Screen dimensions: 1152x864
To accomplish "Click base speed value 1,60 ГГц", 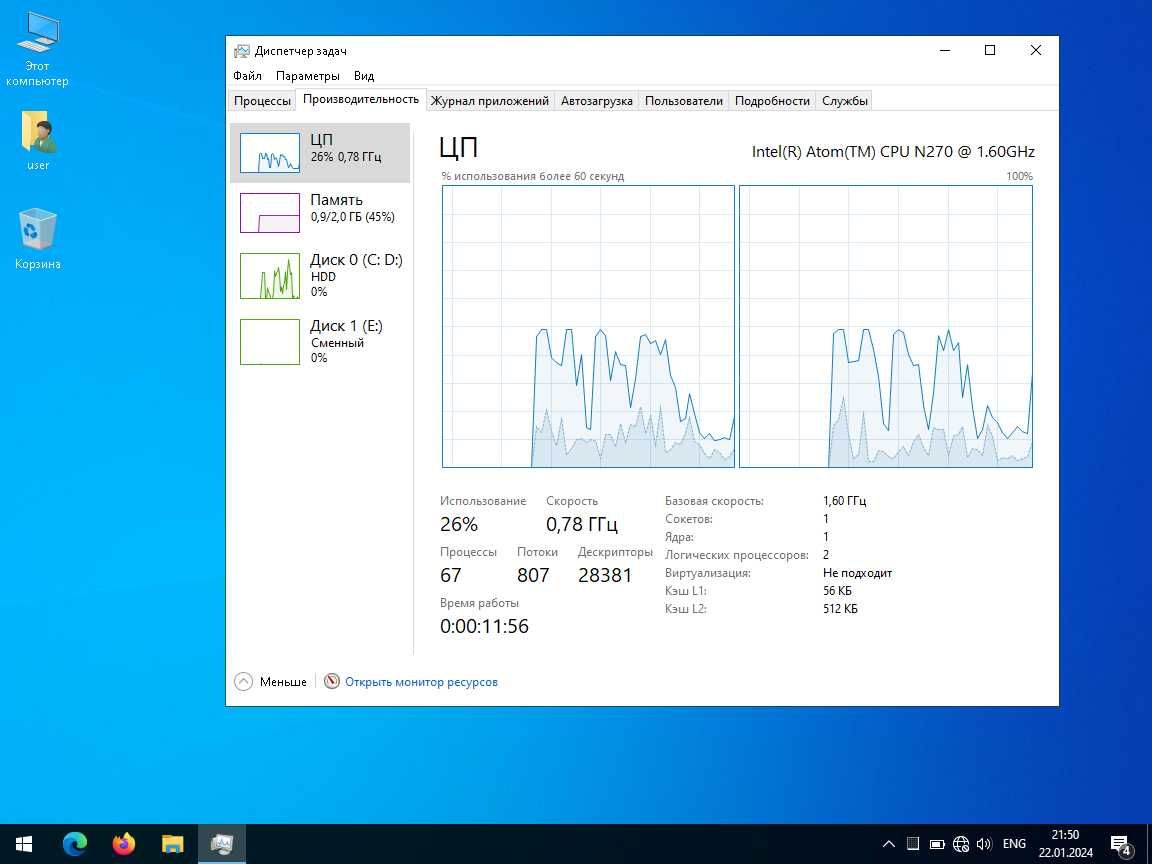I will (x=844, y=501).
